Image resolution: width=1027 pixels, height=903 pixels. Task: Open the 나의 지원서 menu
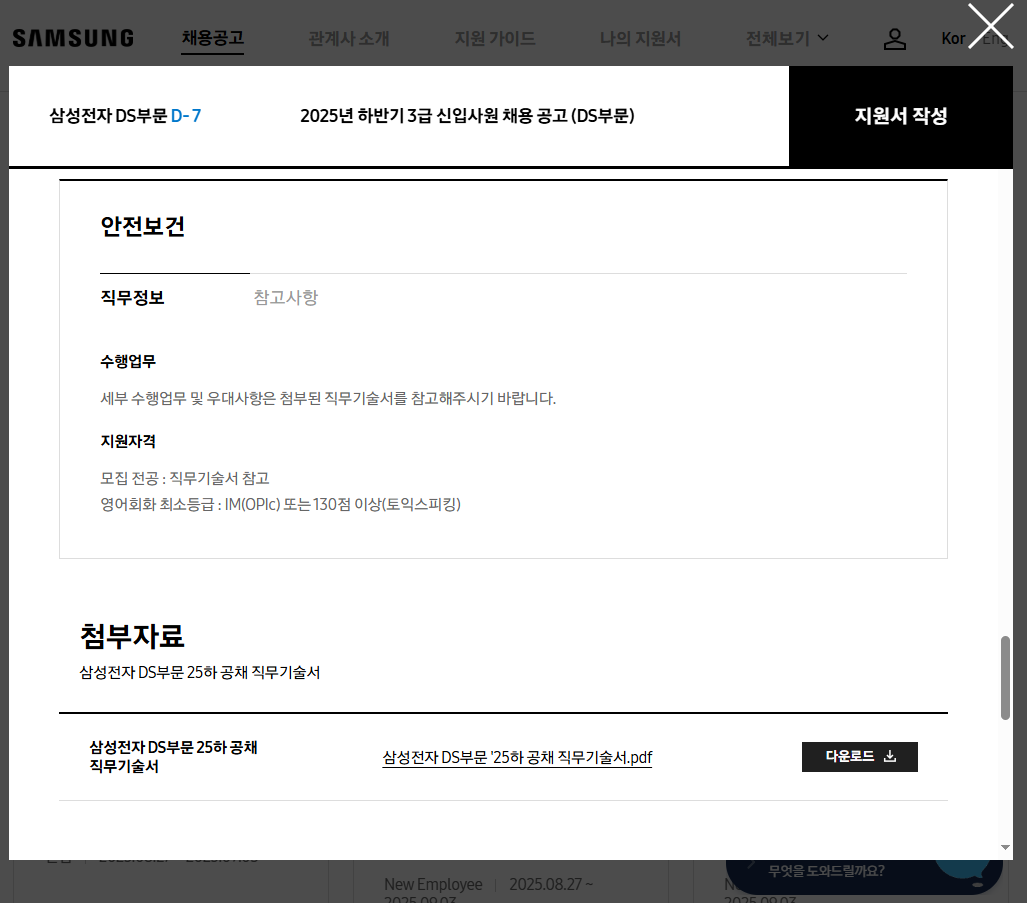[x=640, y=39]
